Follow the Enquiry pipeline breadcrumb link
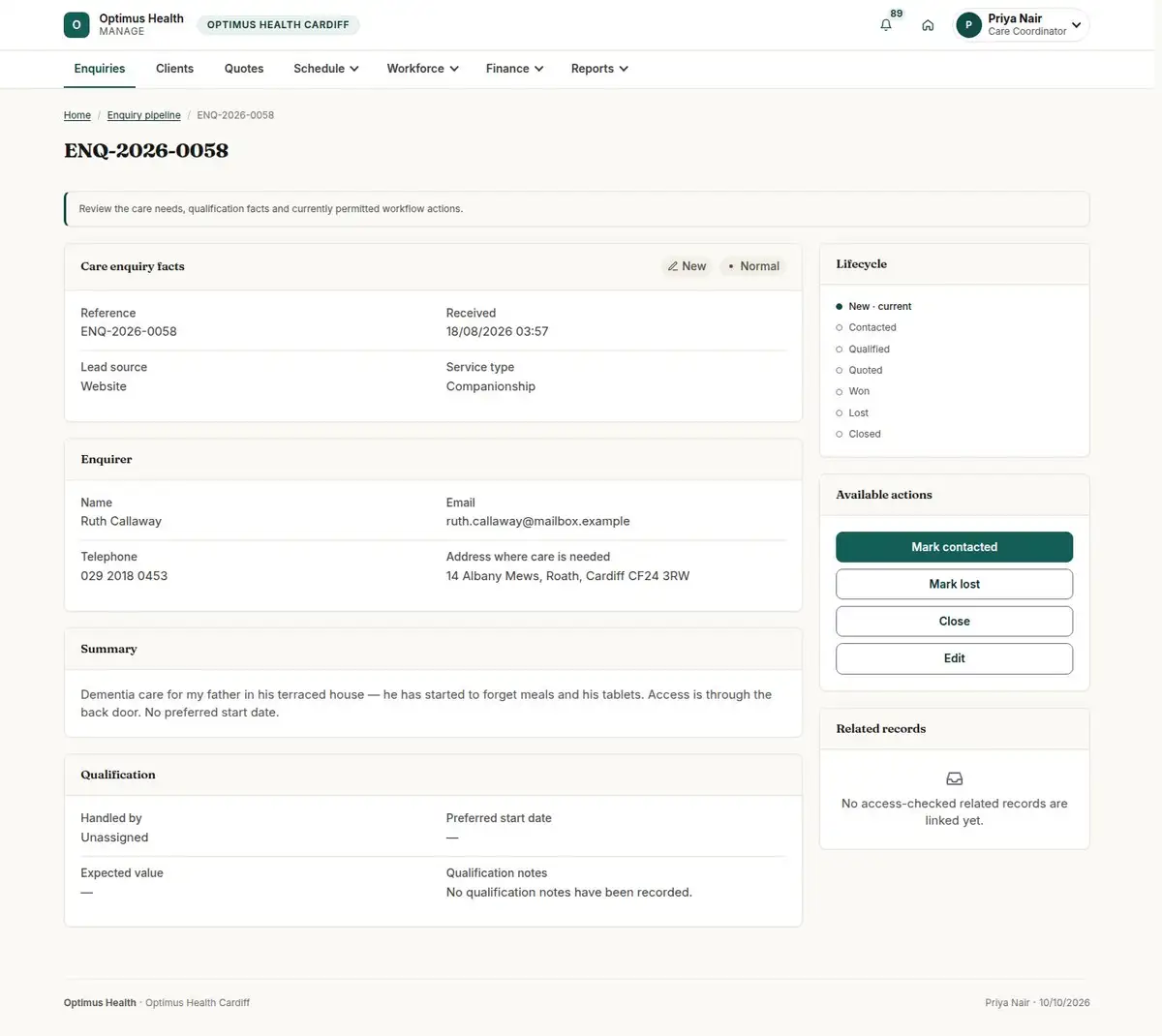Viewport: 1162px width, 1036px height. (x=143, y=115)
